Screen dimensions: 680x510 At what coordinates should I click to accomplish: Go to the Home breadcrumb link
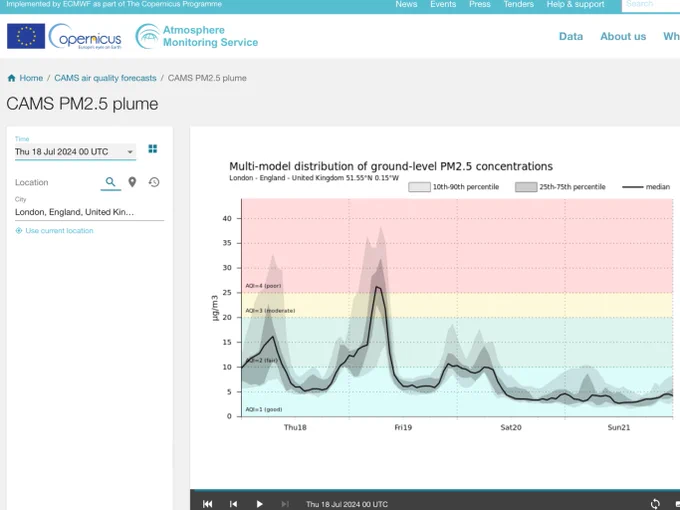[x=31, y=78]
